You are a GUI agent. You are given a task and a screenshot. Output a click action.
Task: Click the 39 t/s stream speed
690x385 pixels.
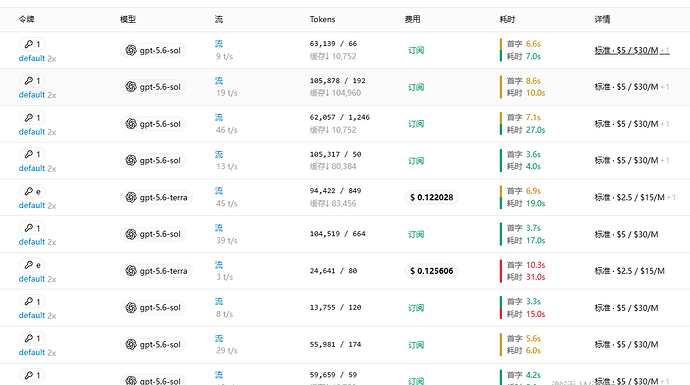(x=227, y=240)
